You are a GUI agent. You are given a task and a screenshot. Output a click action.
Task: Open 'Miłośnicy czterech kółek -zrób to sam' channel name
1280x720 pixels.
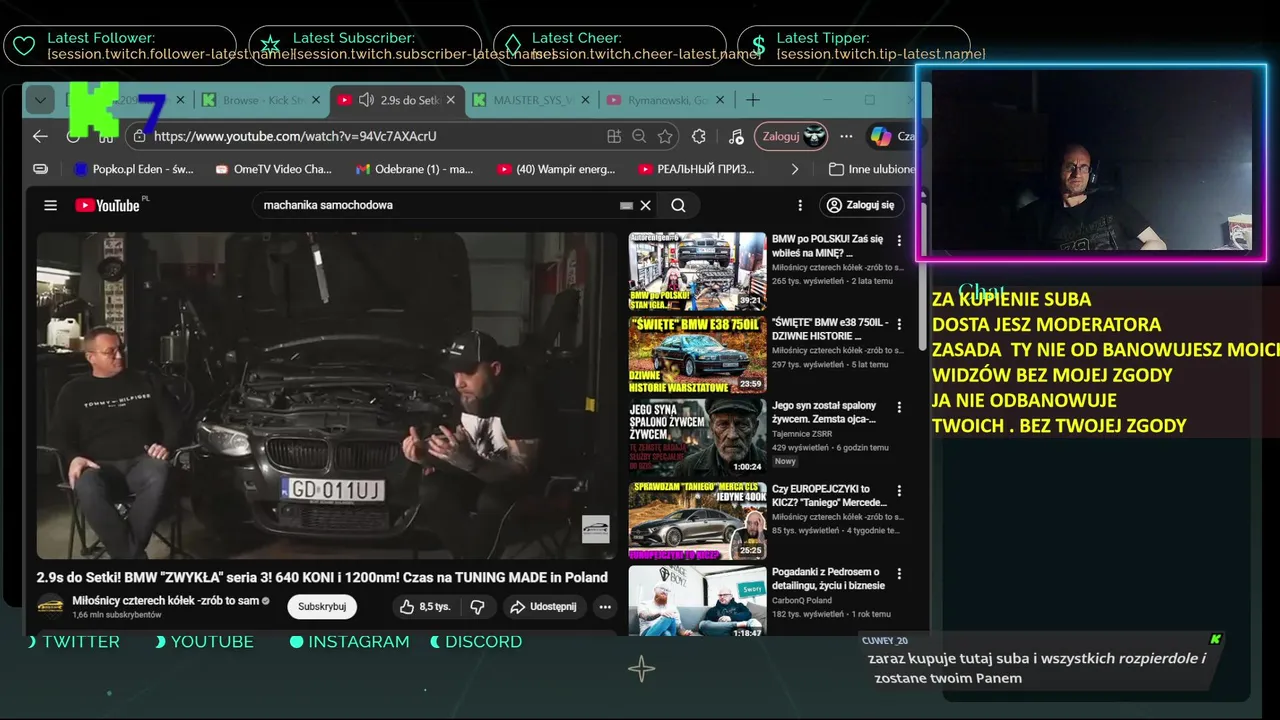pos(165,601)
